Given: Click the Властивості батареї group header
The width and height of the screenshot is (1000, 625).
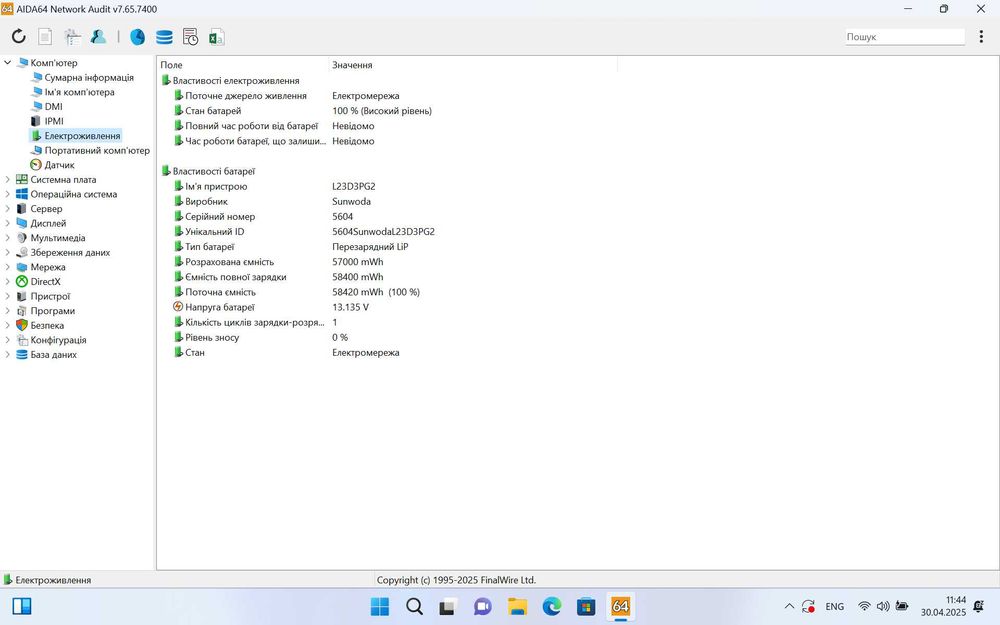Looking at the screenshot, I should click(x=214, y=171).
